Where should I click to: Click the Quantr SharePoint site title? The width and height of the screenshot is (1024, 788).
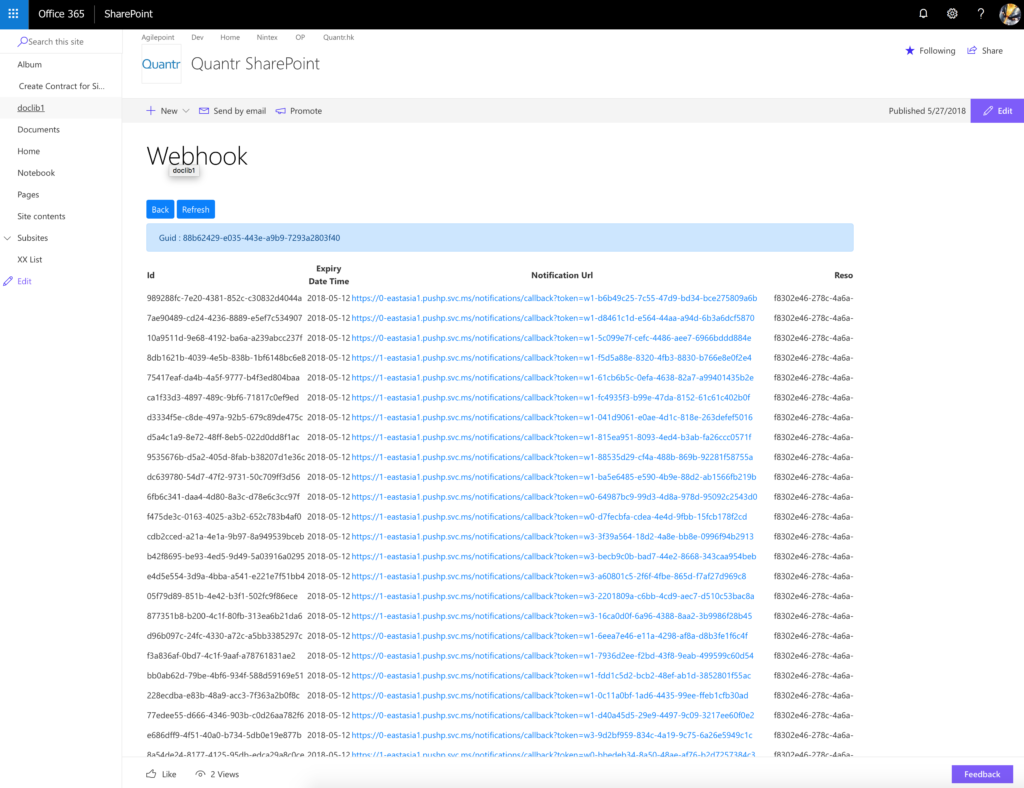[x=255, y=64]
